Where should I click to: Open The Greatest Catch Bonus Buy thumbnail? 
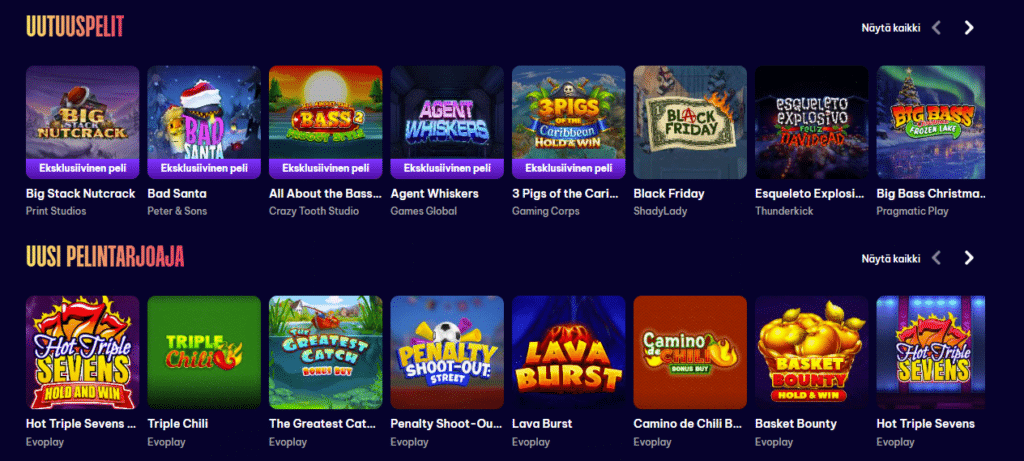(325, 353)
